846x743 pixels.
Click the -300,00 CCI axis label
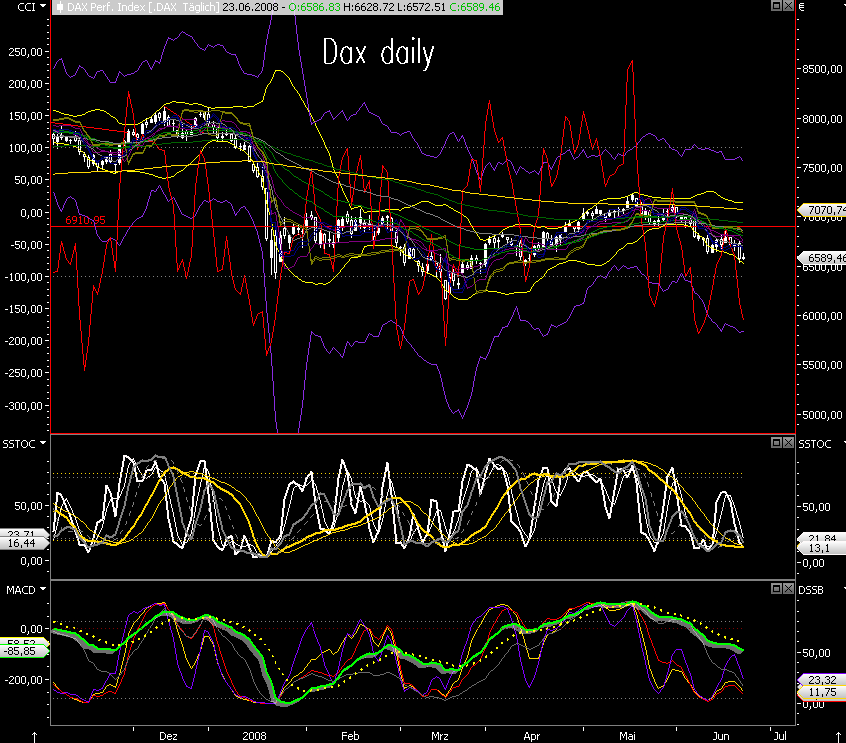(24, 406)
